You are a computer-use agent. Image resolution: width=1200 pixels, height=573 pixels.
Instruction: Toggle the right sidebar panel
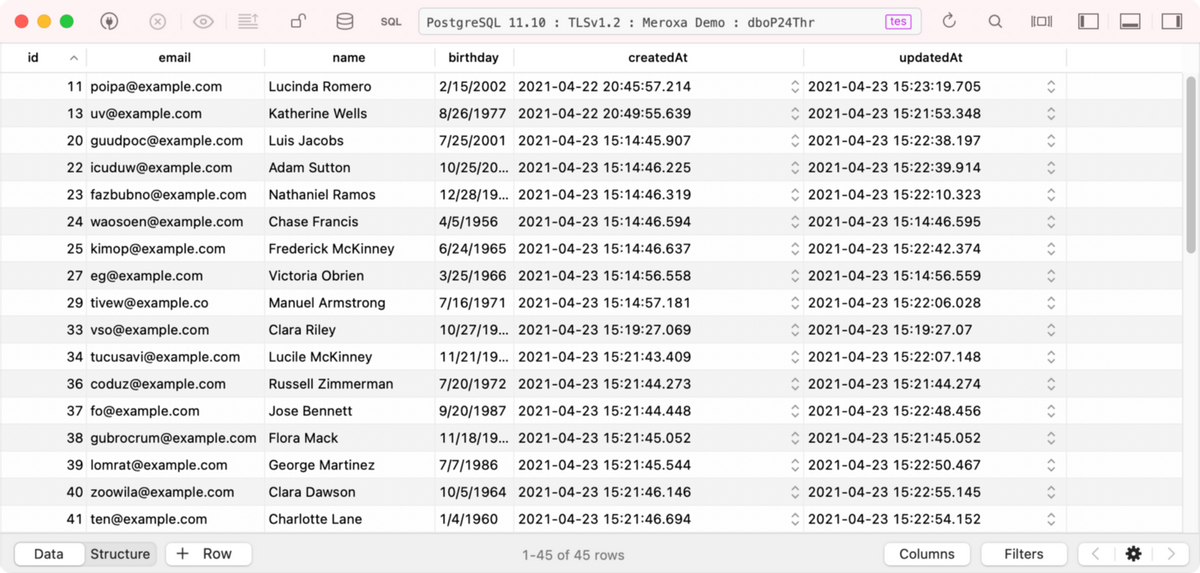pyautogui.click(x=1171, y=21)
